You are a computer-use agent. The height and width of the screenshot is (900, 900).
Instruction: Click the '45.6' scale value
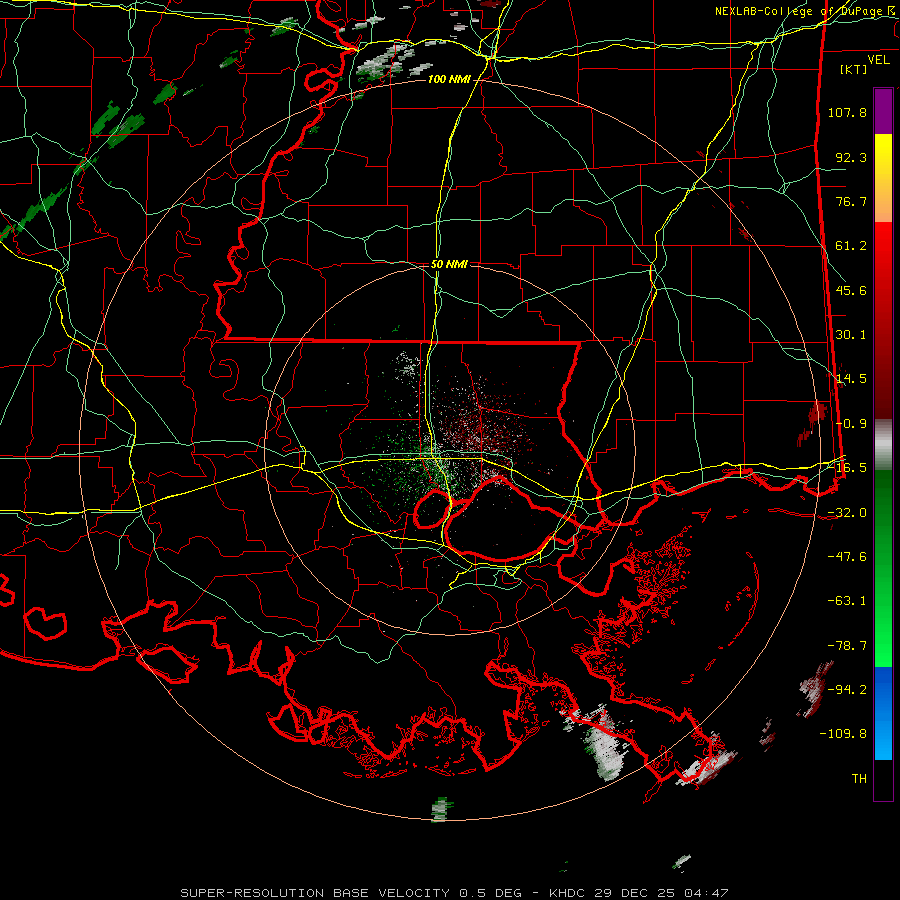tap(851, 290)
